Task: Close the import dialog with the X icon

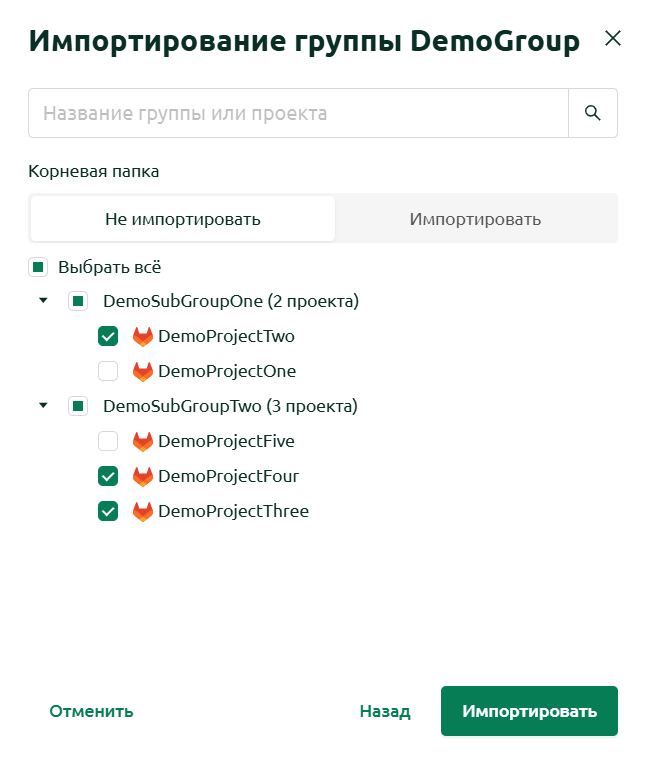Action: click(613, 38)
